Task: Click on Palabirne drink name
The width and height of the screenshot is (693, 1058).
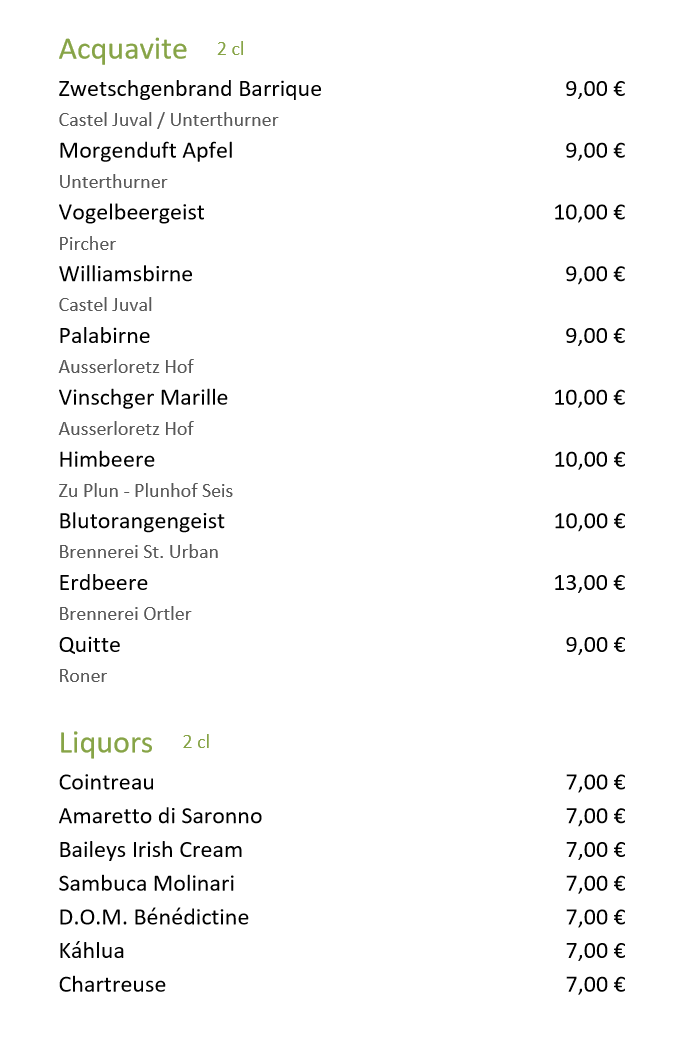Action: (x=104, y=336)
